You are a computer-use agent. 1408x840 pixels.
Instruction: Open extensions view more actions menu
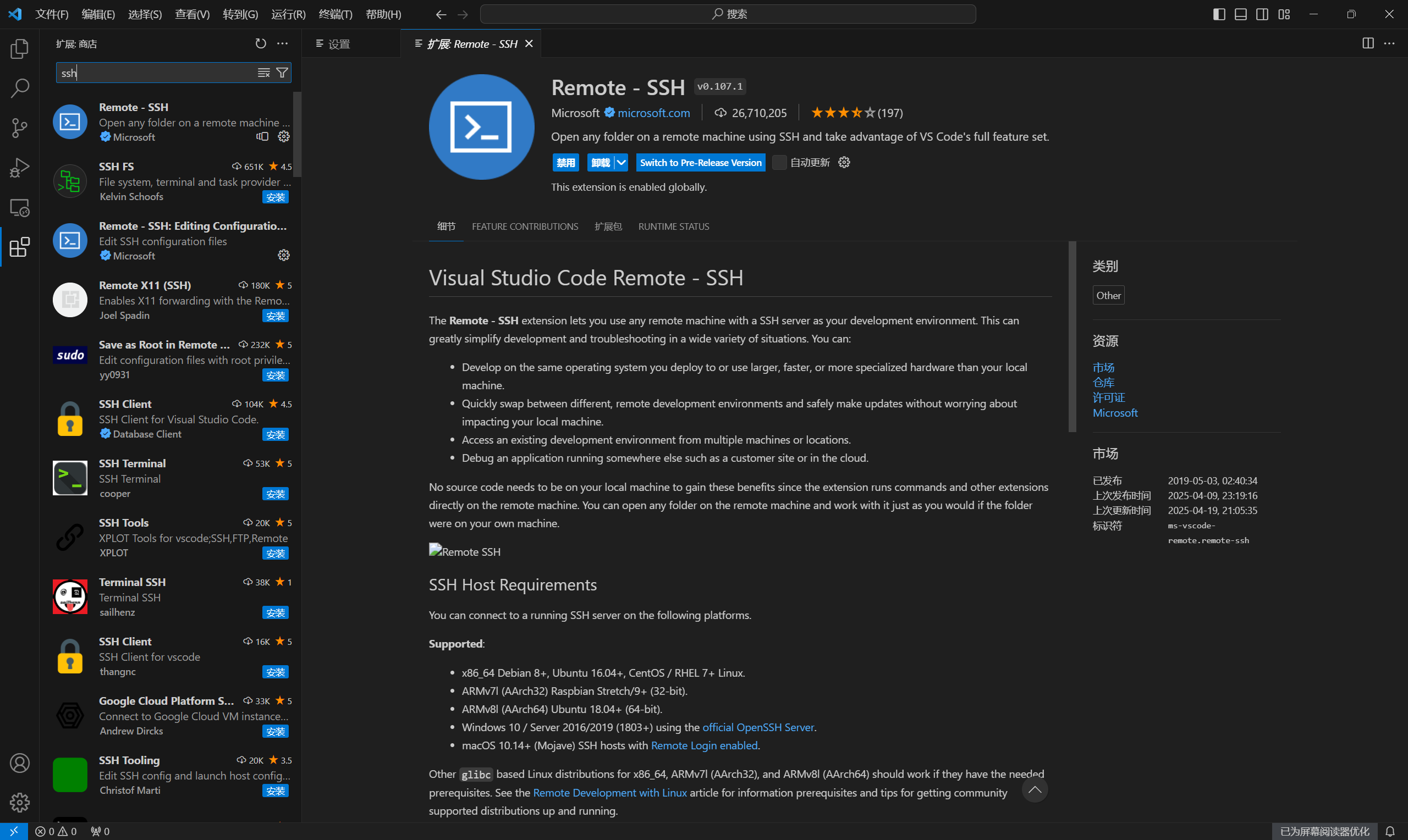pyautogui.click(x=283, y=43)
